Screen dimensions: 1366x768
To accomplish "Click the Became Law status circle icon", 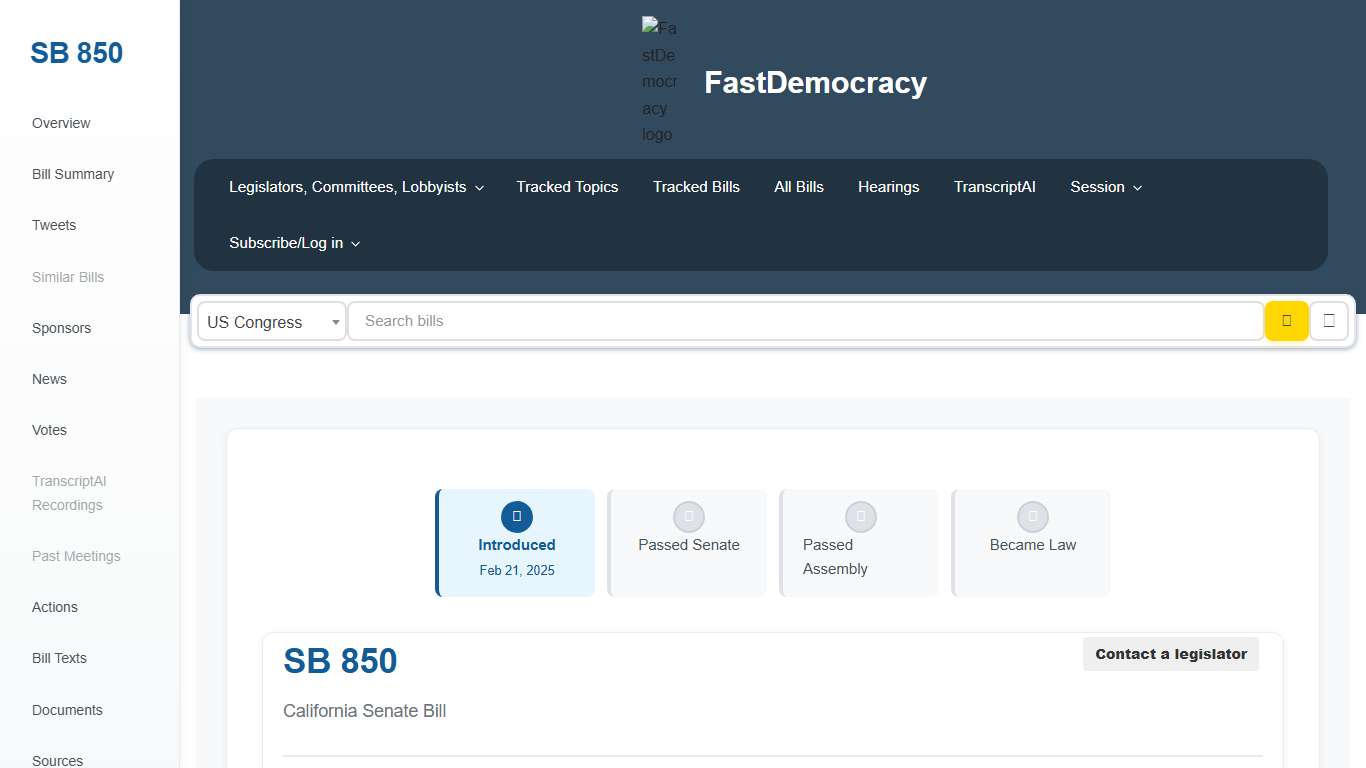I will pos(1032,517).
